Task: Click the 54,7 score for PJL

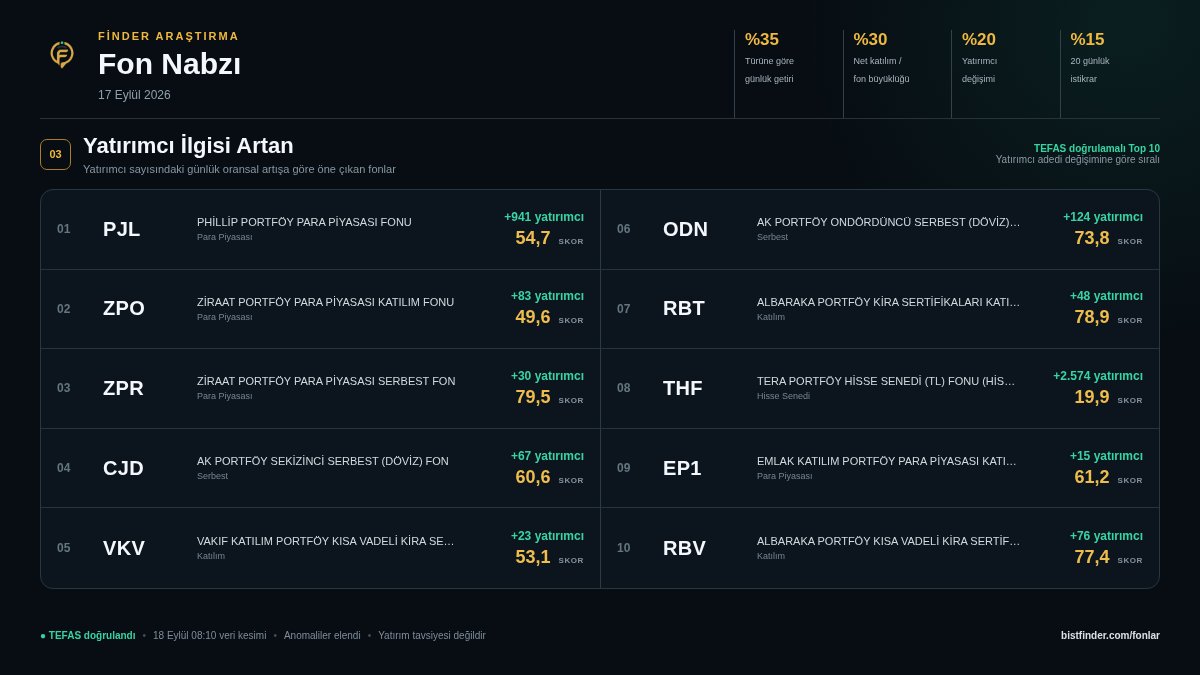Action: point(533,238)
